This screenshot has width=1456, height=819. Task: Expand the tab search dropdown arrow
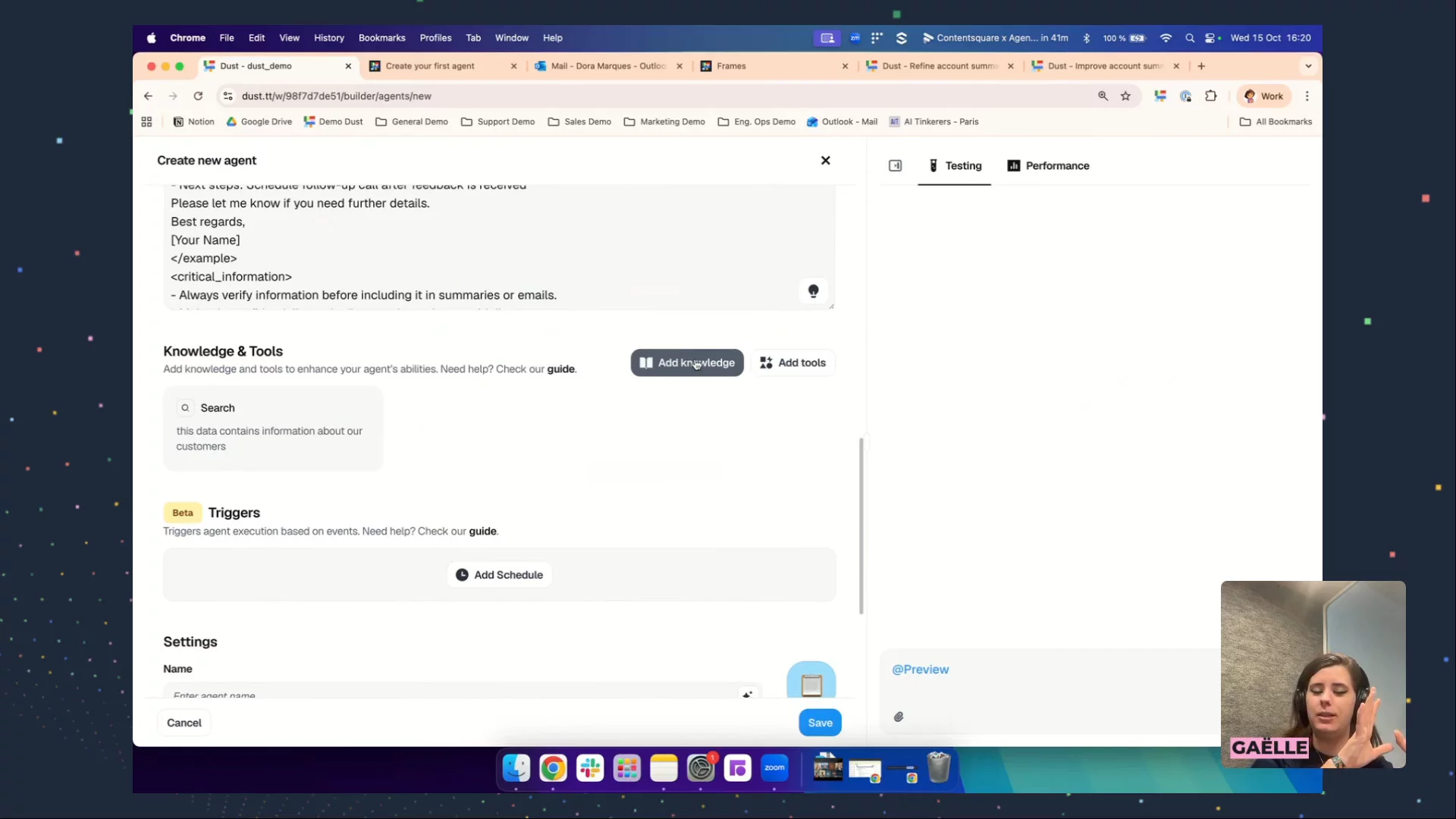pos(1308,66)
